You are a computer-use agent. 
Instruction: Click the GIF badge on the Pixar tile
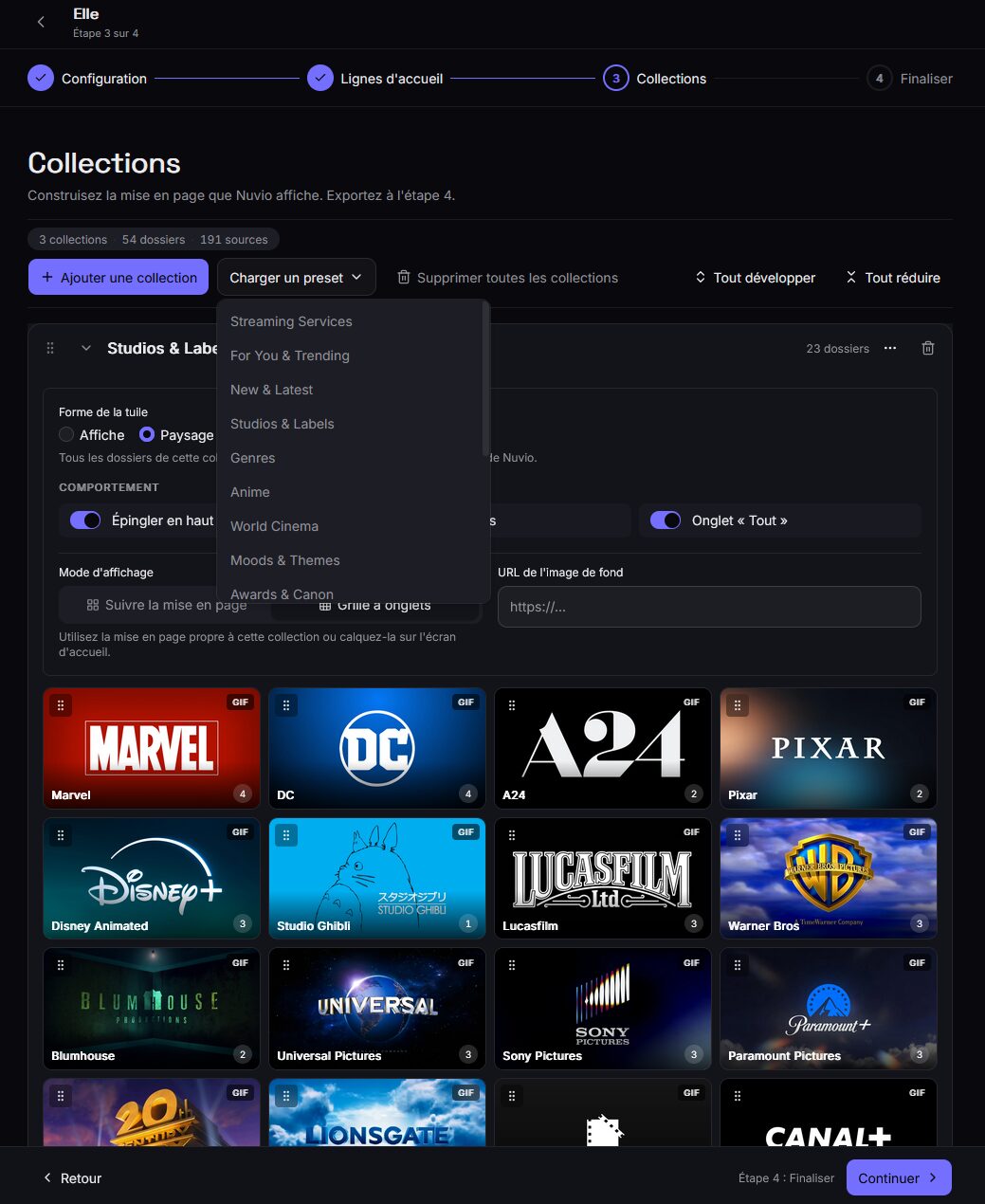(917, 702)
